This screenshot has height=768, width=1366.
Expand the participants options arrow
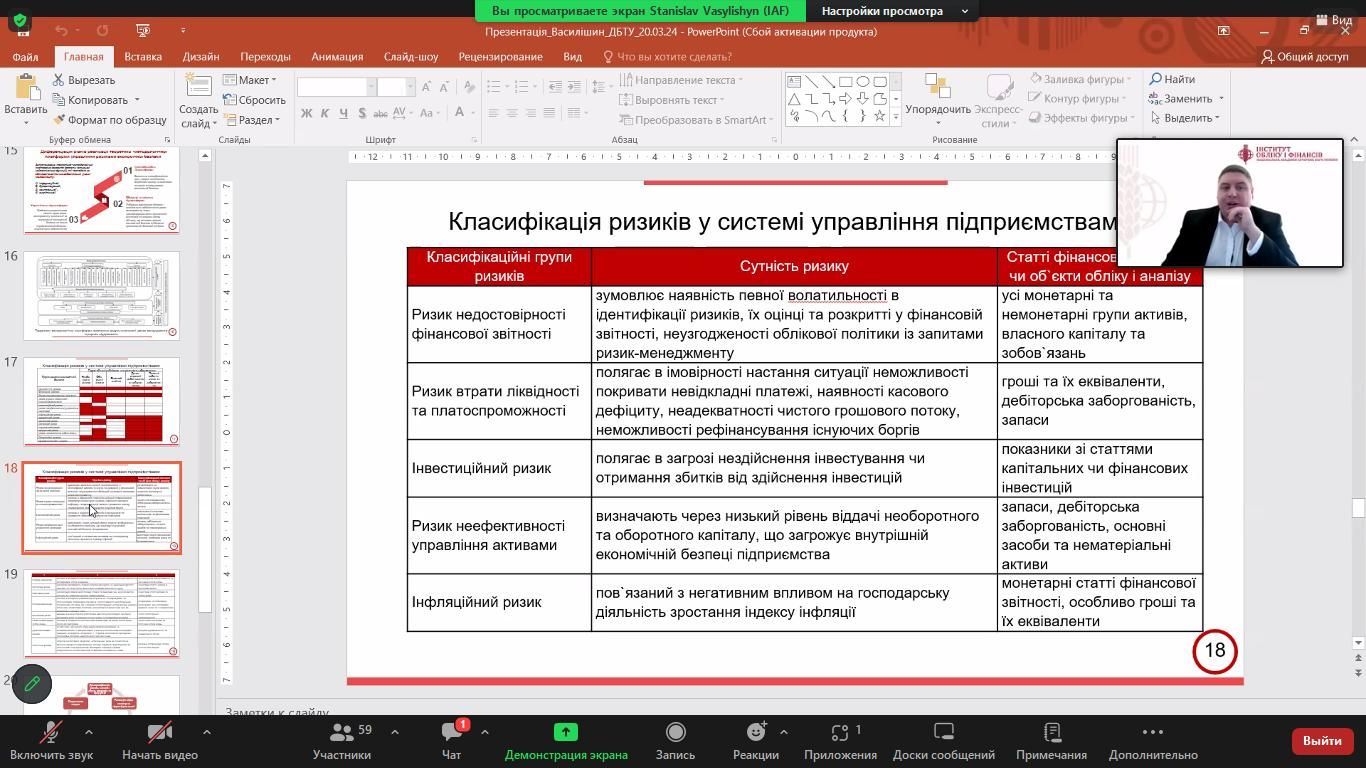394,732
